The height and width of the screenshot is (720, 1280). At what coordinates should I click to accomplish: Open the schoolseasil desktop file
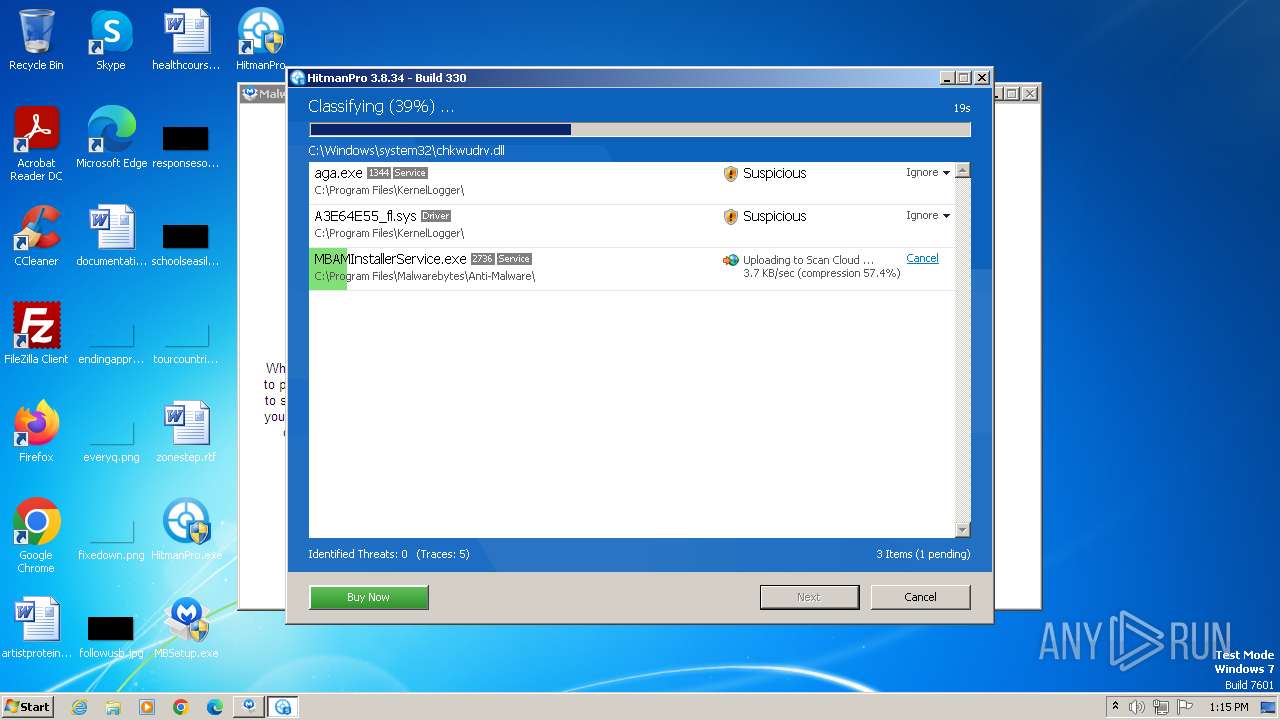(x=186, y=245)
